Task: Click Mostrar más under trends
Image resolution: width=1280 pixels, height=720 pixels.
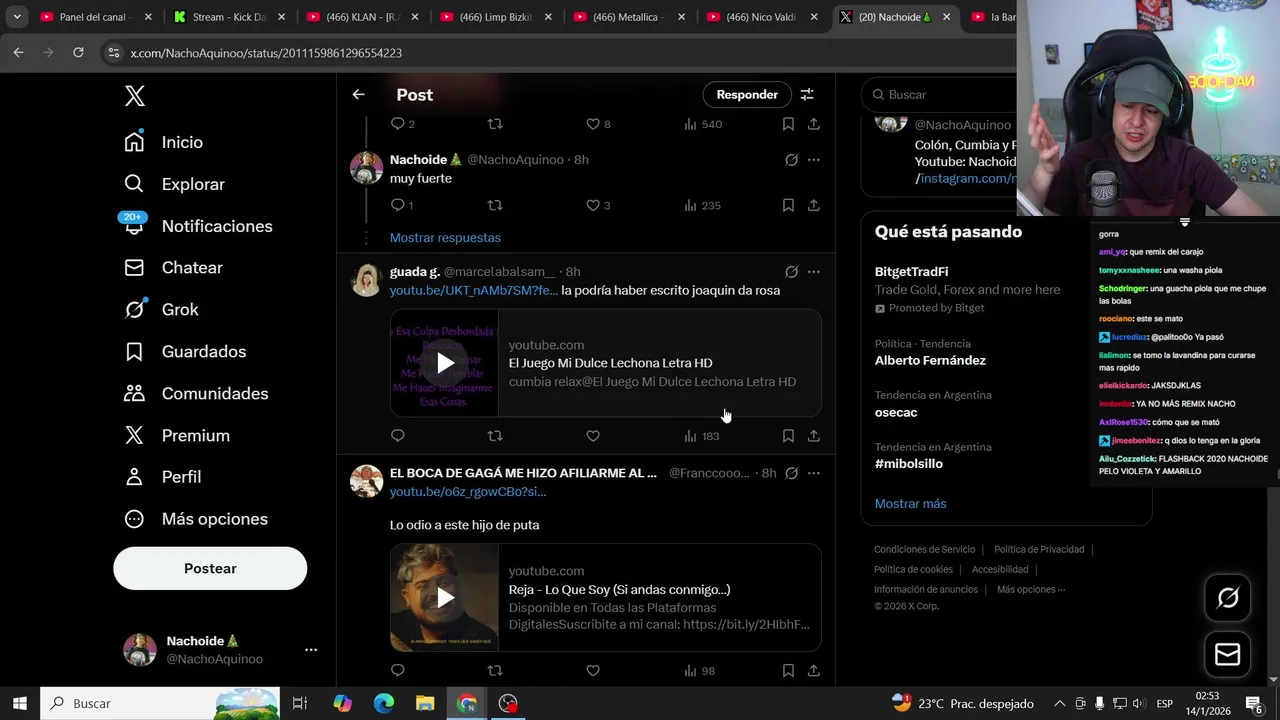Action: [910, 504]
